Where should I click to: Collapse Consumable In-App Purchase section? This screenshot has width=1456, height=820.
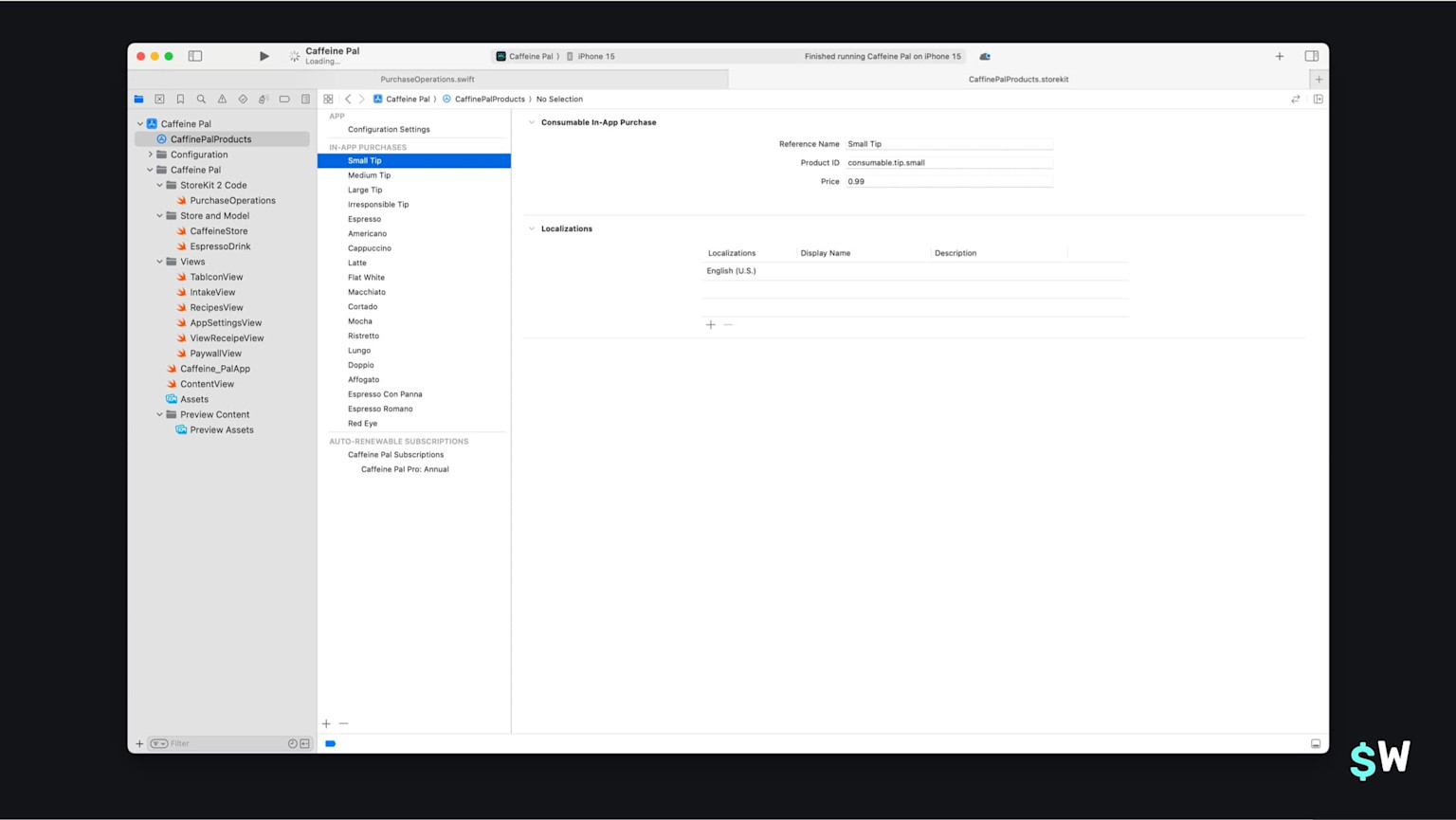532,122
